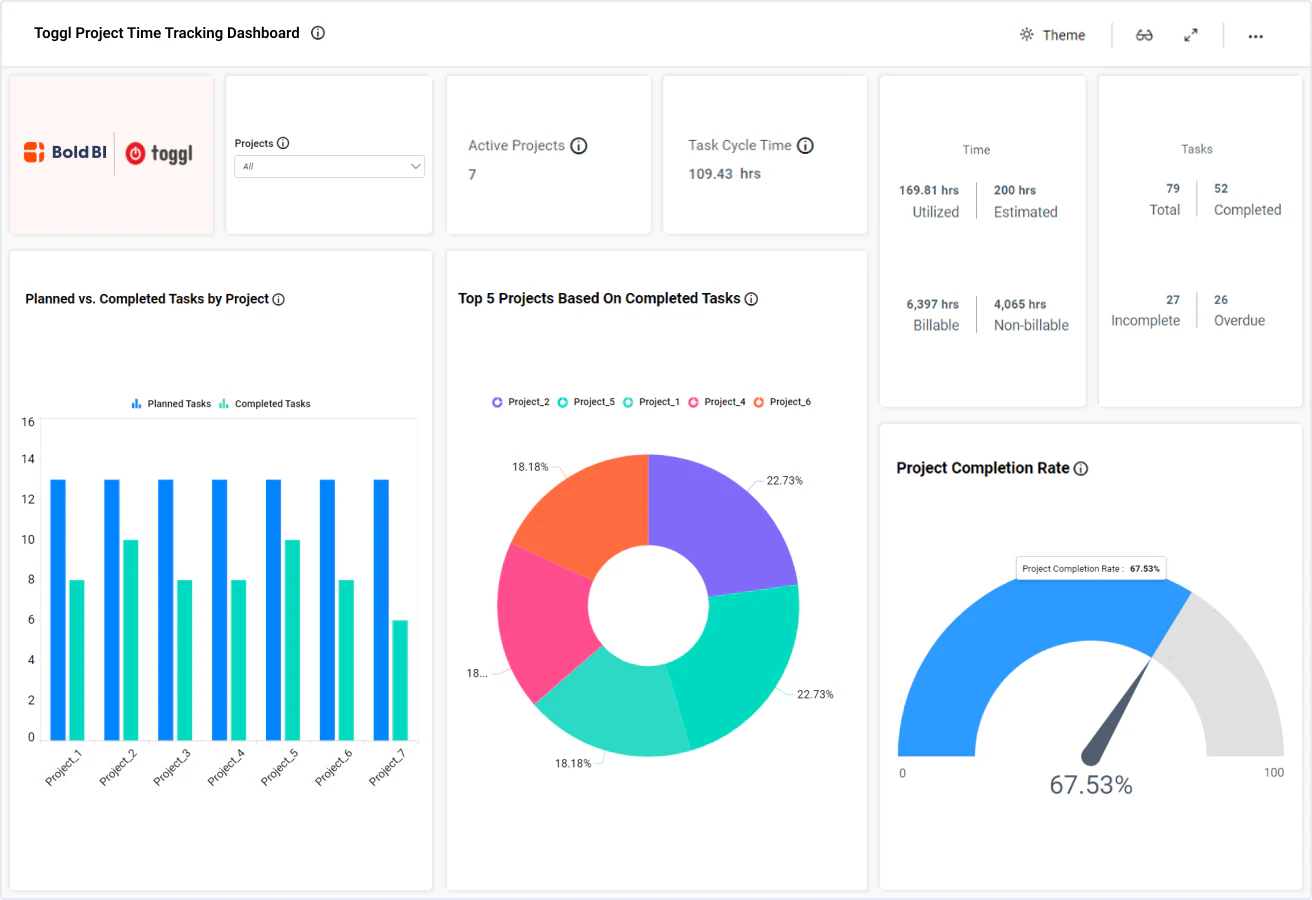Toggle Project_5 in the doughnut legend
This screenshot has height=900, width=1312.
pos(586,402)
